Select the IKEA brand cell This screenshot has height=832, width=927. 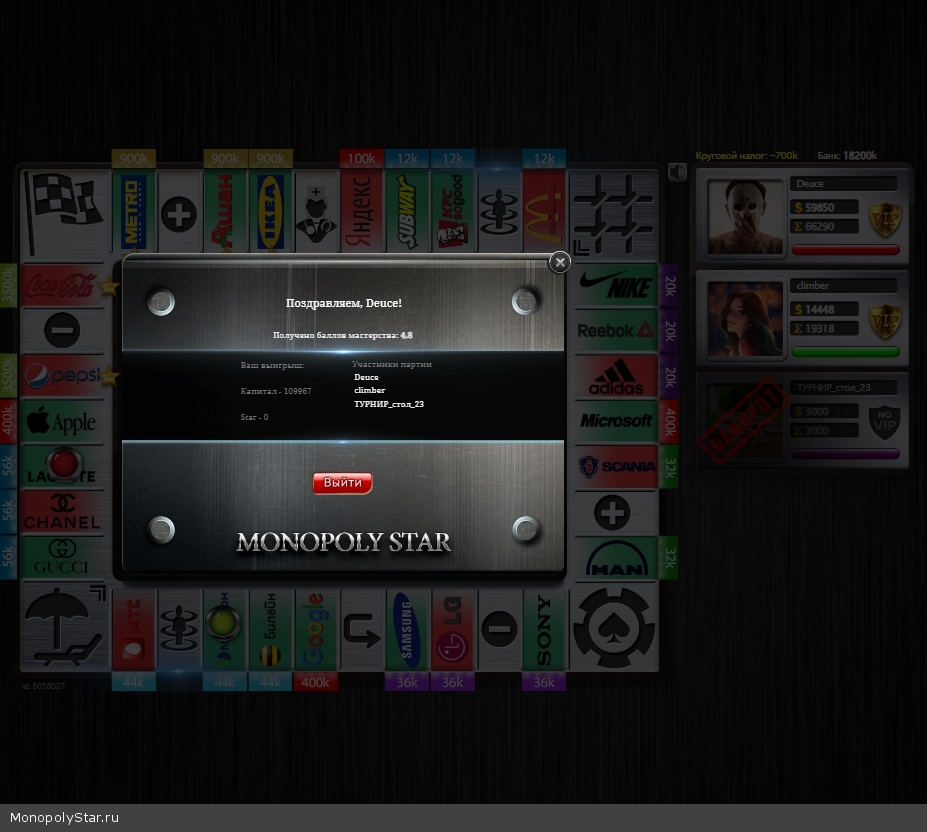pos(270,212)
